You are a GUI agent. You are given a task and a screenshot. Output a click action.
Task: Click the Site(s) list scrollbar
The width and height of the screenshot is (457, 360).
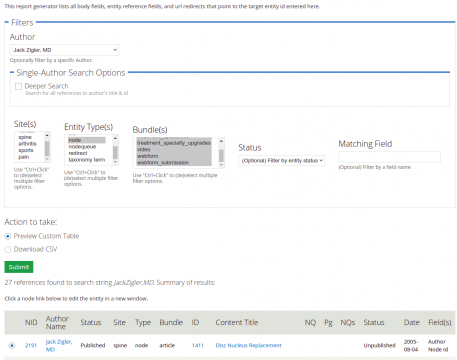pyautogui.click(x=47, y=148)
